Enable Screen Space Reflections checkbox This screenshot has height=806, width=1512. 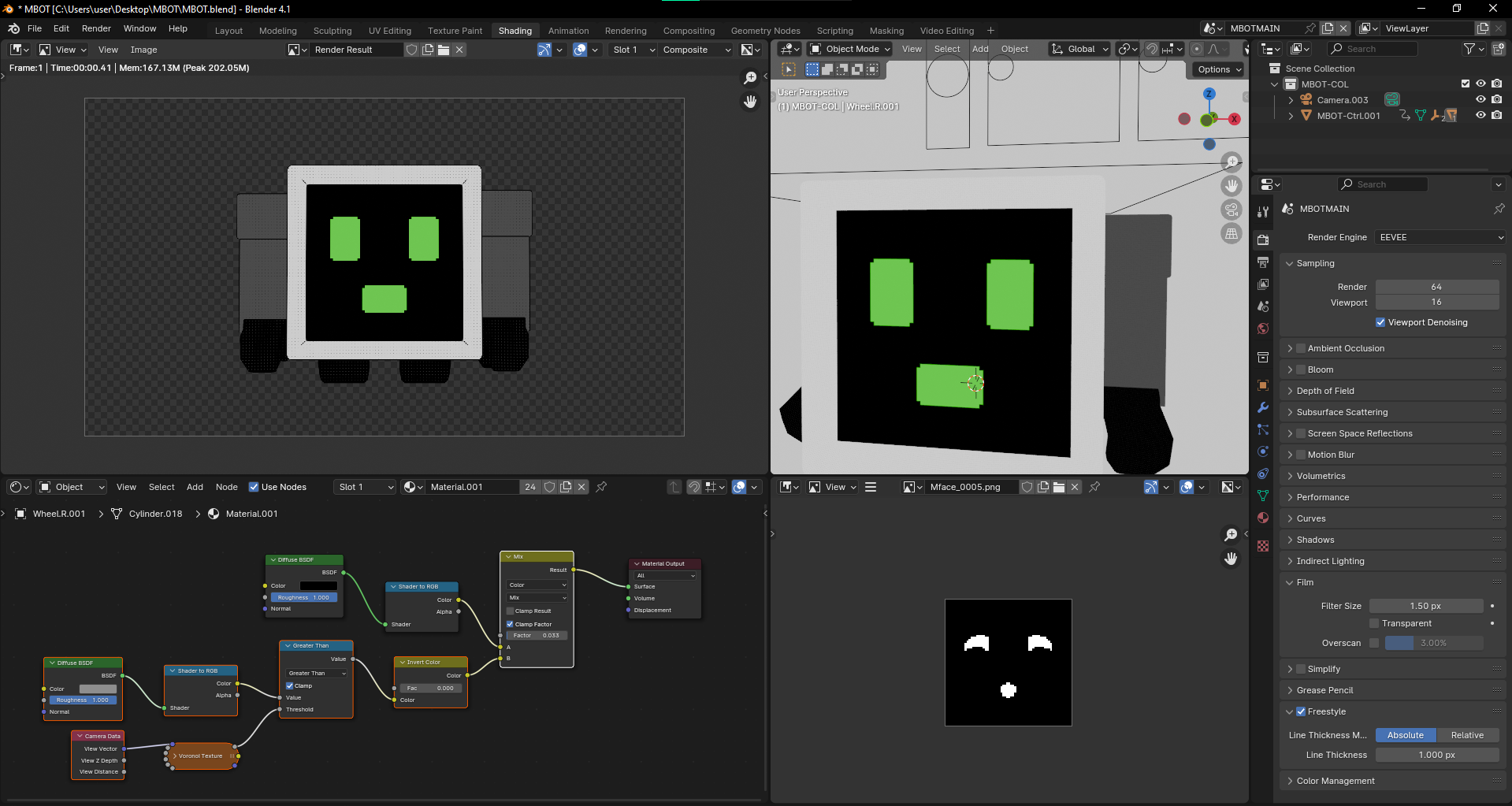(1301, 433)
